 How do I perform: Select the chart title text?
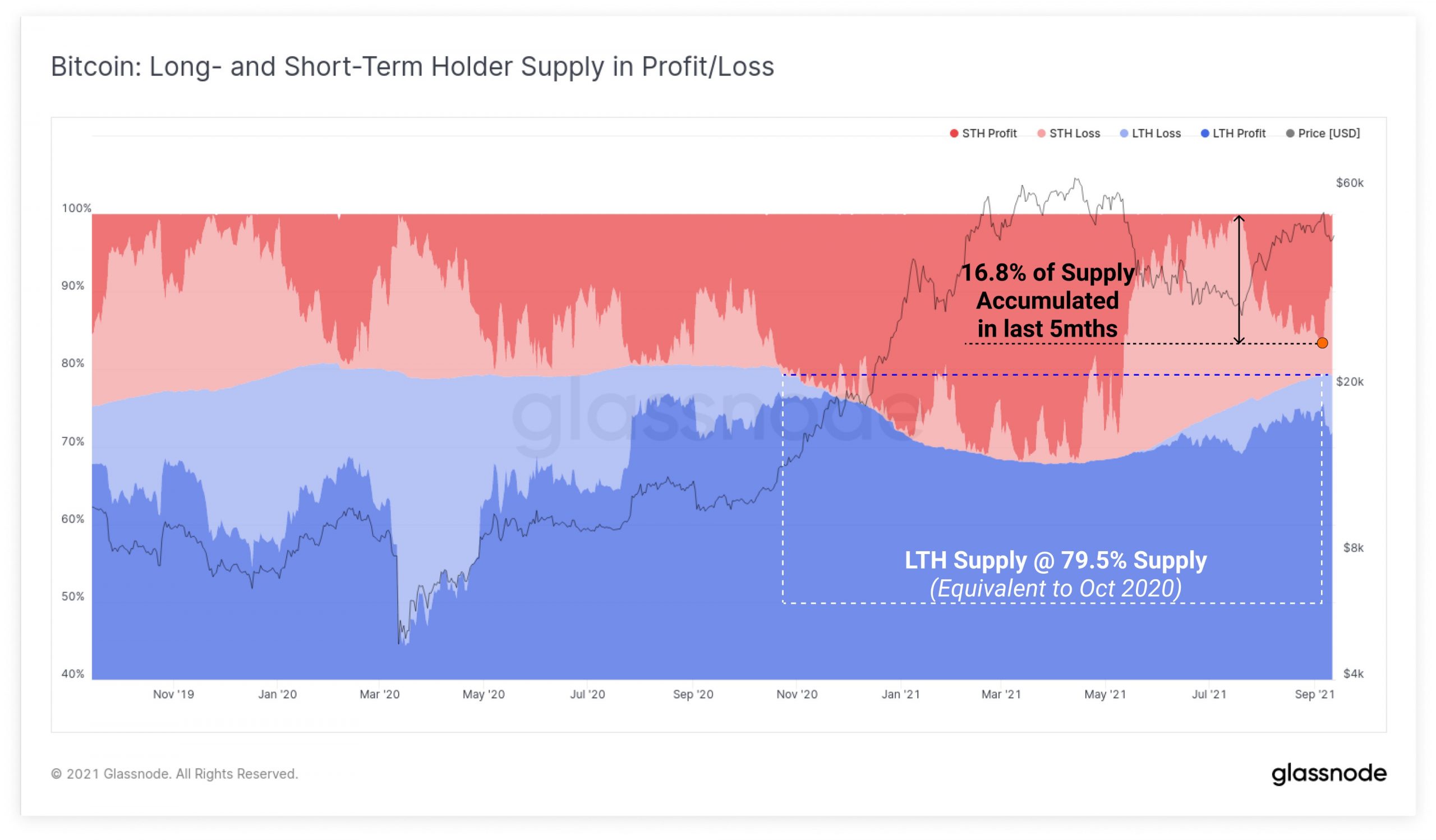(x=412, y=67)
